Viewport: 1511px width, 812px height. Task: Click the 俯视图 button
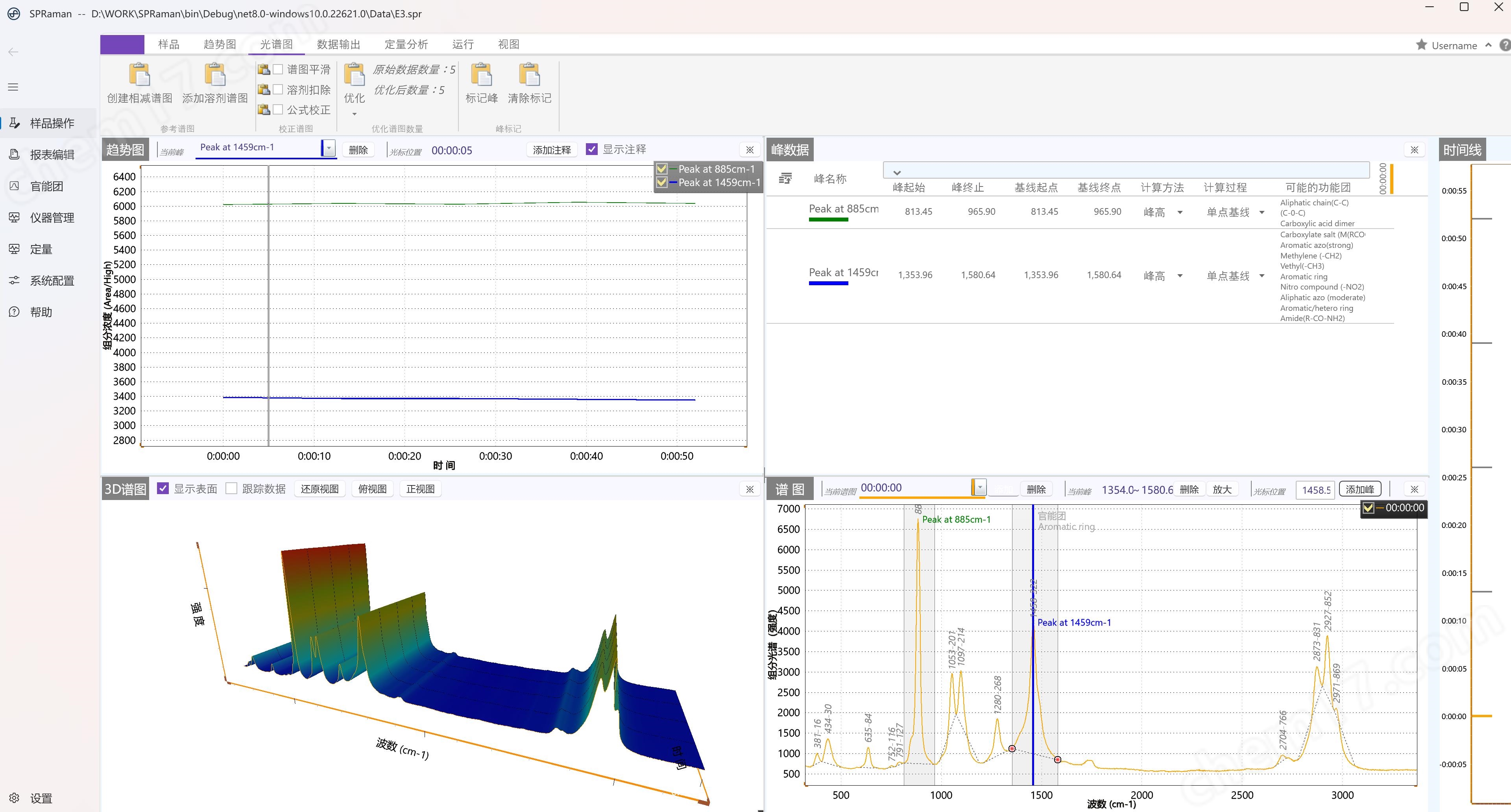pos(373,489)
